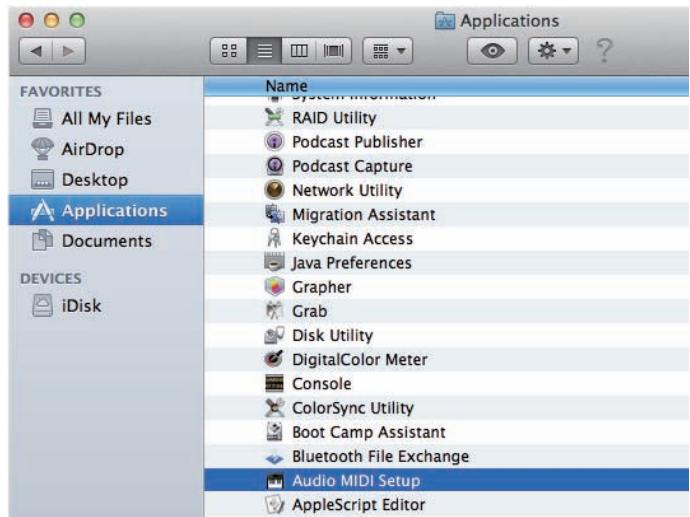
Task: Click the Grab app icon
Action: [x=274, y=311]
